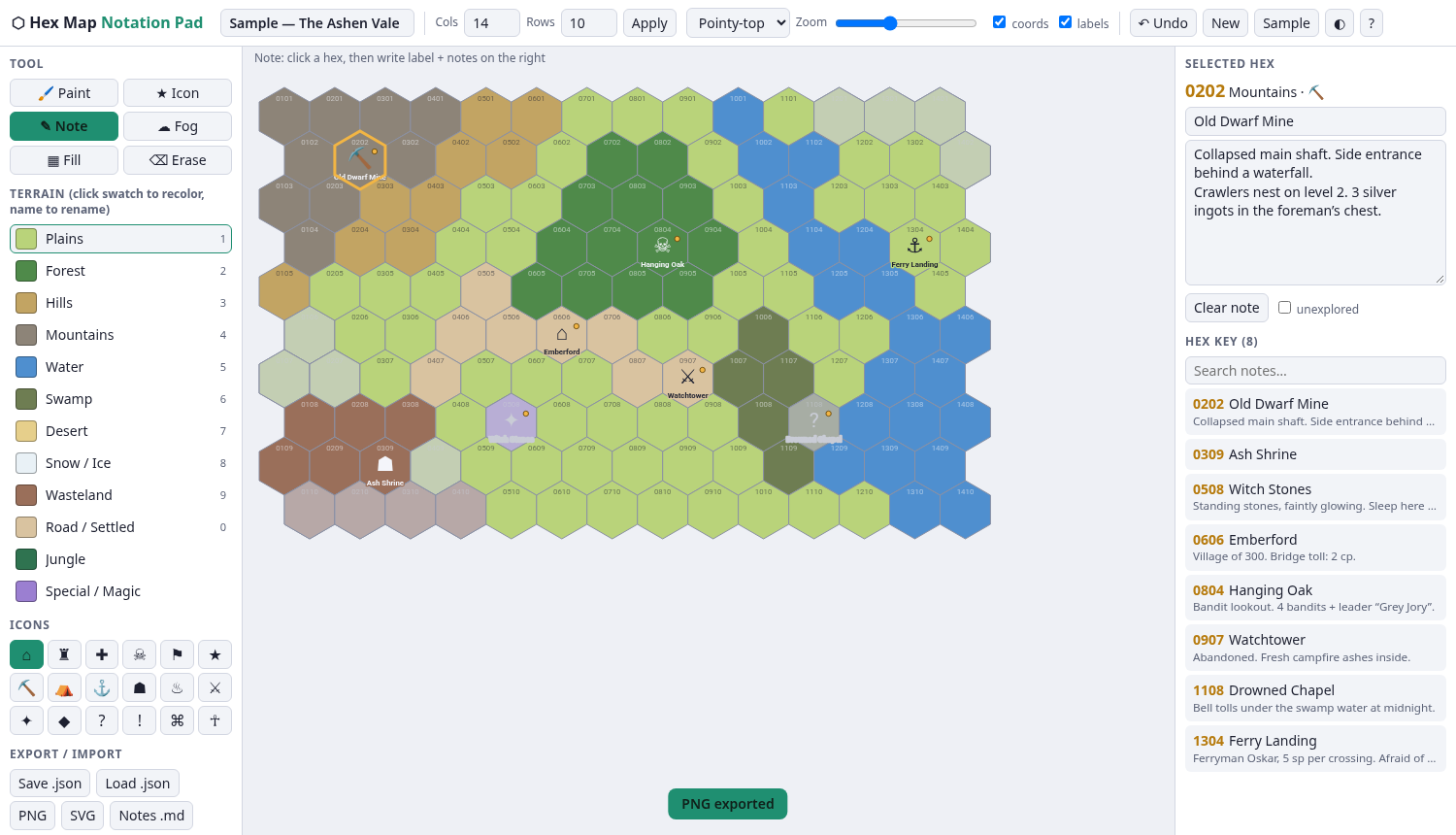Select the Fill tool
The height and width of the screenshot is (835, 1456).
pos(64,160)
